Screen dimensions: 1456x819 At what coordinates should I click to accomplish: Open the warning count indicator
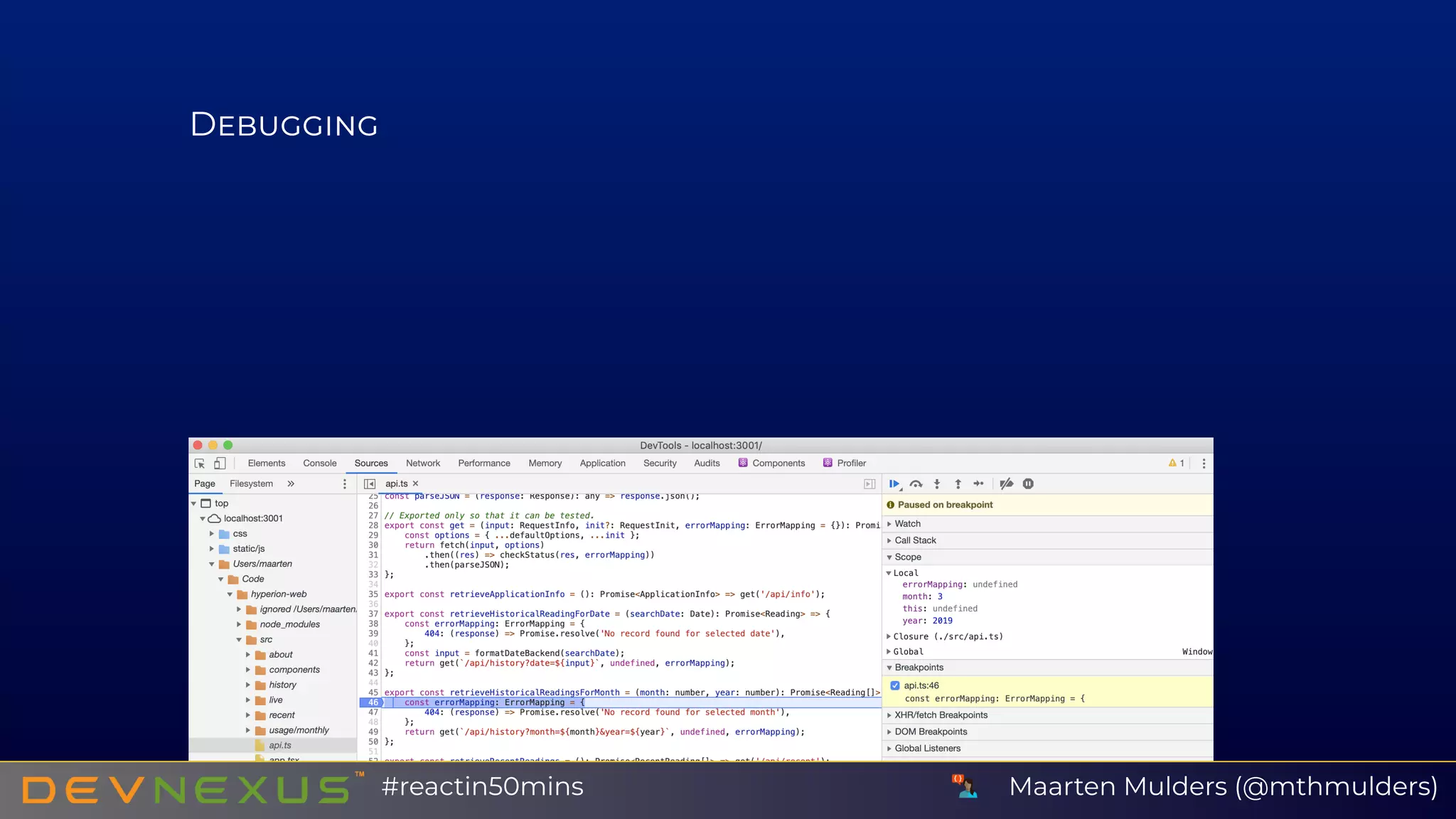click(1177, 464)
